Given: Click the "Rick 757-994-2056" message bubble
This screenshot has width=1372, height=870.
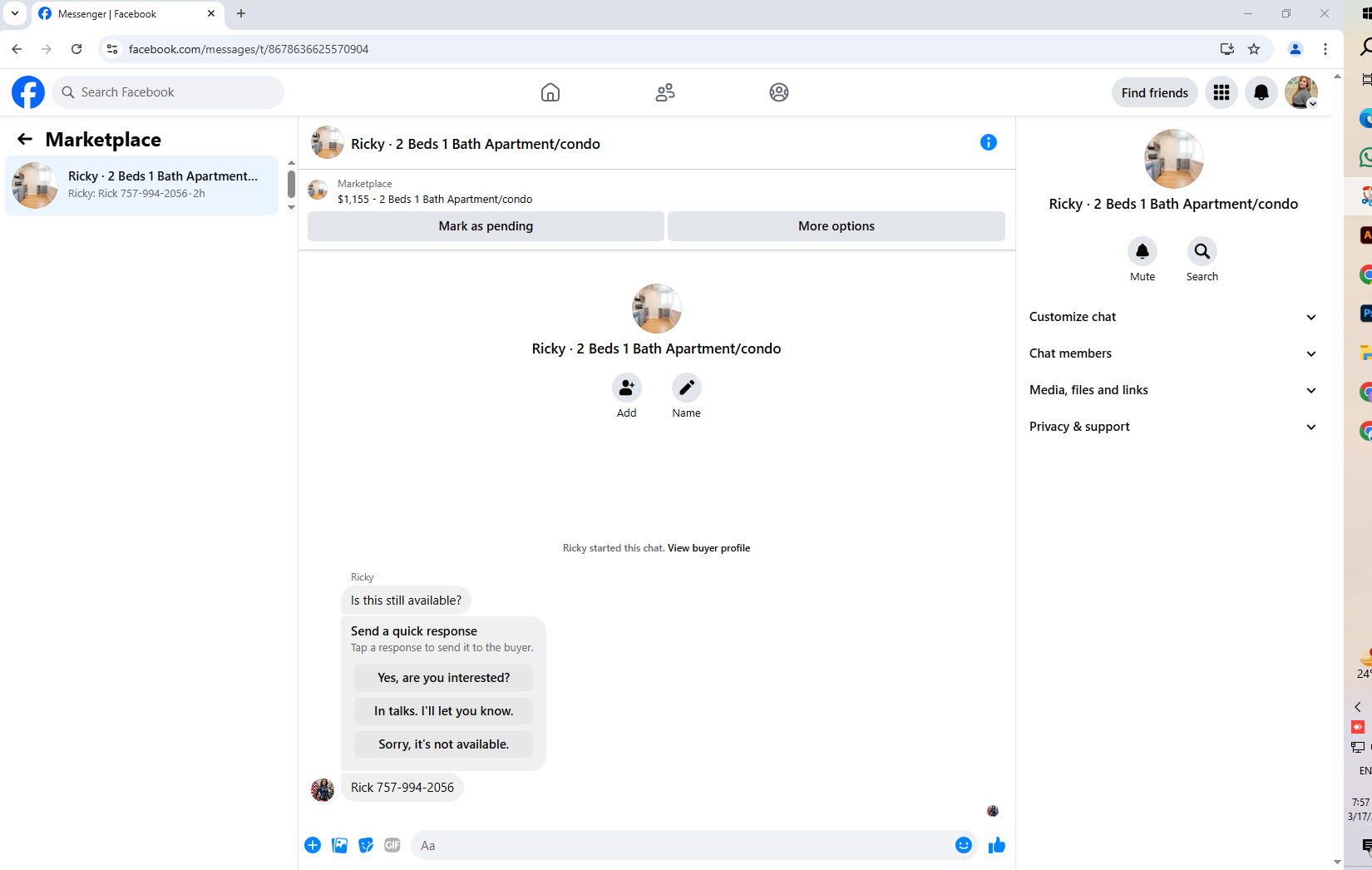Looking at the screenshot, I should tap(402, 788).
